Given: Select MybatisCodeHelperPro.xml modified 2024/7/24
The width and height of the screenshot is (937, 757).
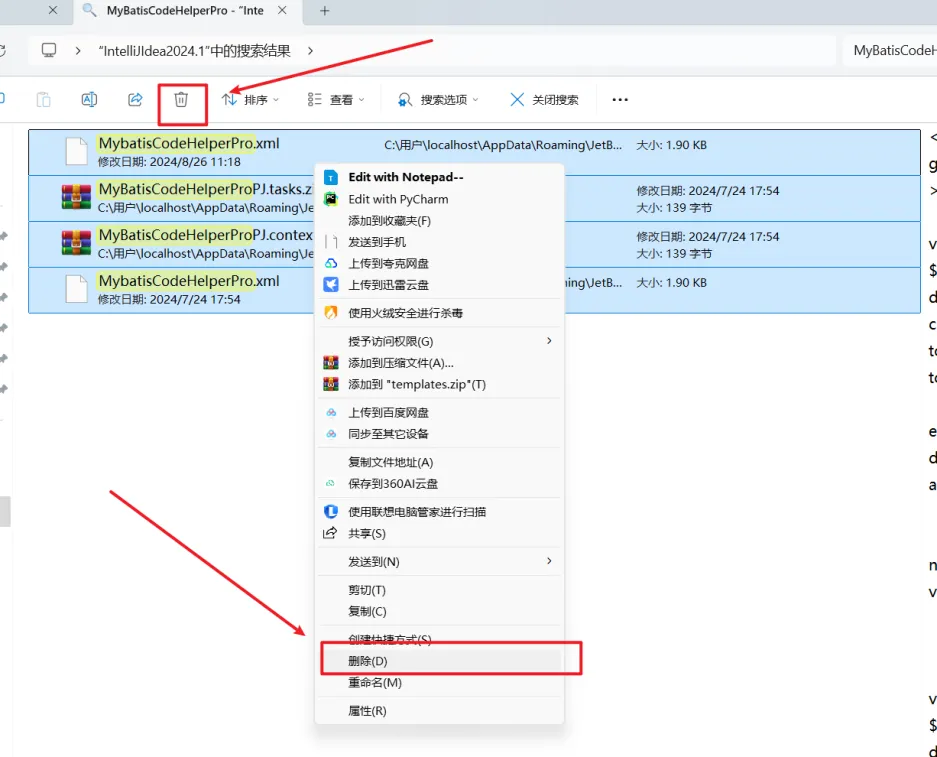Looking at the screenshot, I should pyautogui.click(x=474, y=290).
